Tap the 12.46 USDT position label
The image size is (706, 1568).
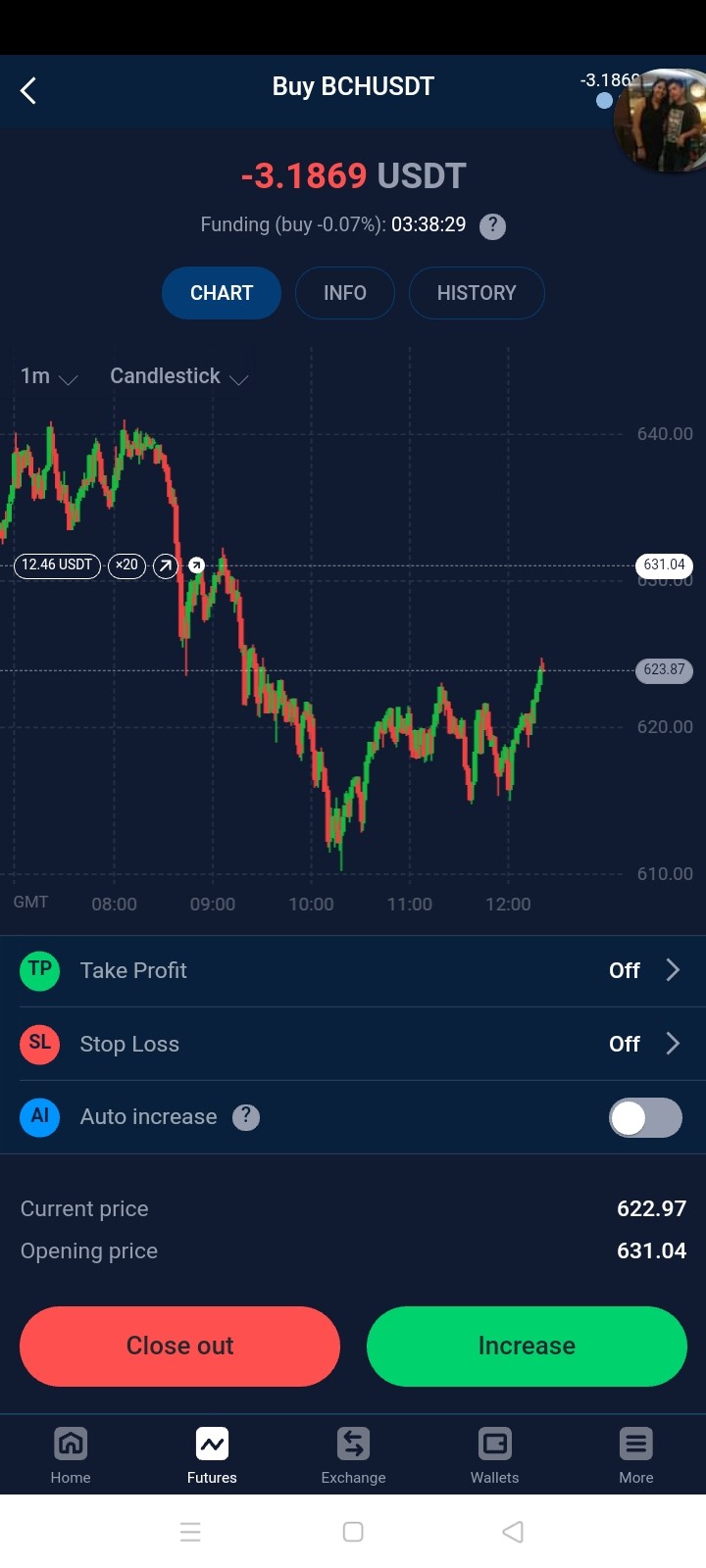pos(57,565)
